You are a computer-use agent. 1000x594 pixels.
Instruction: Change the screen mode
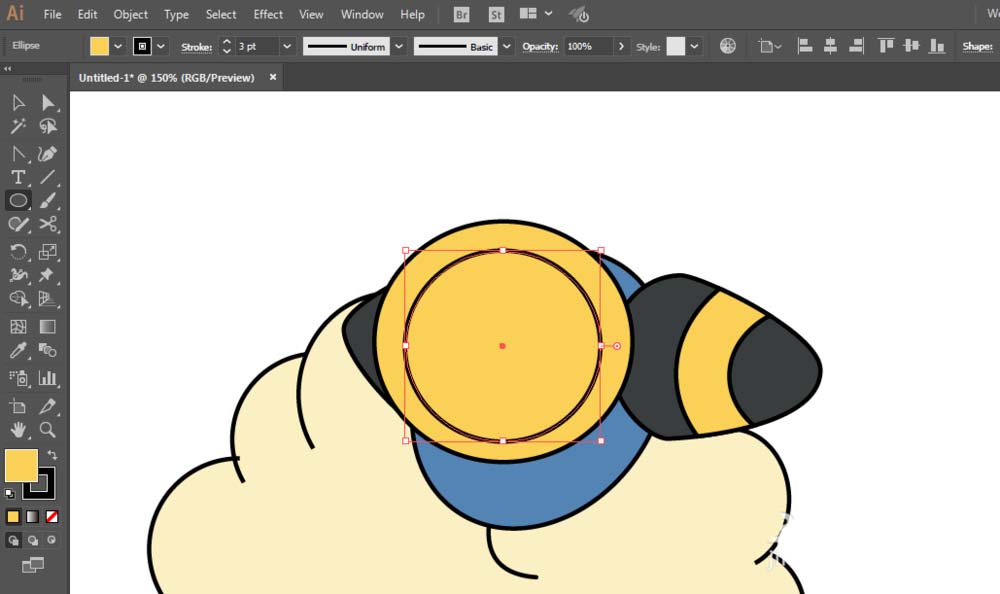tap(33, 565)
